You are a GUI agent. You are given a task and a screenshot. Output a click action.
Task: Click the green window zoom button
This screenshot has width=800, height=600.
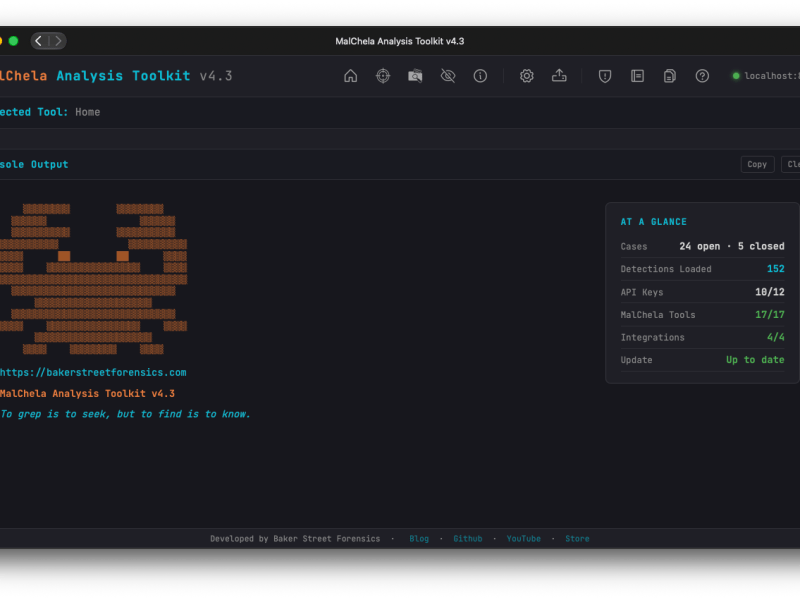(x=14, y=41)
